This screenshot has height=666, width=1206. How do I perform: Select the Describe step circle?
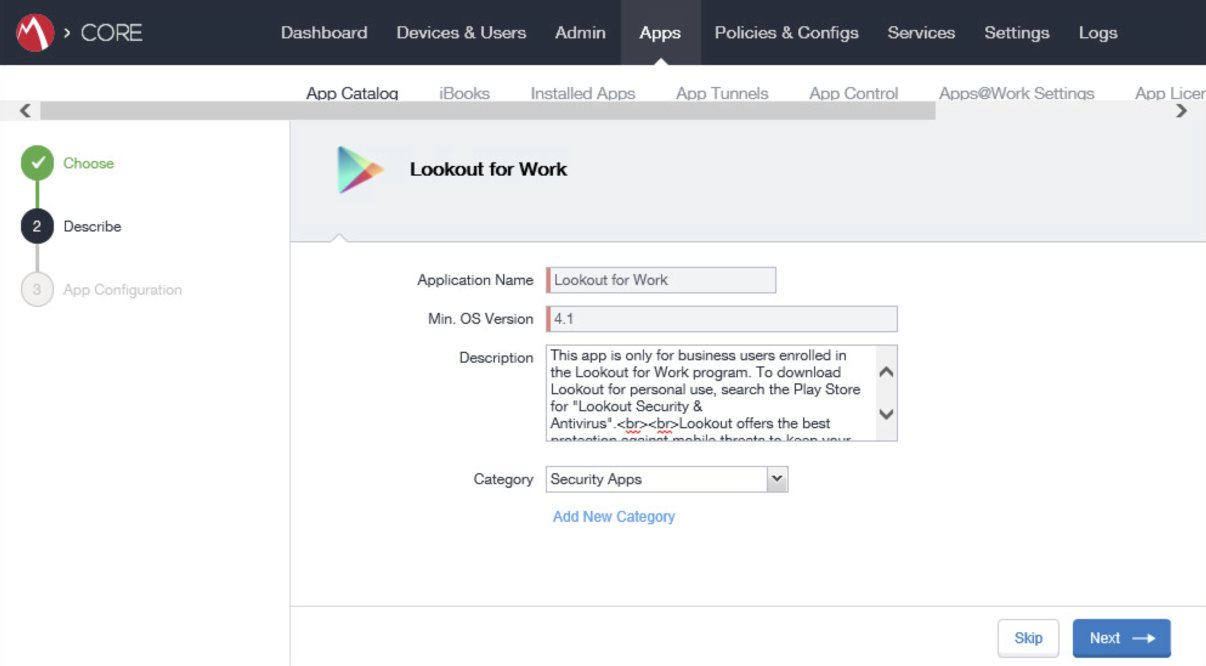click(x=37, y=226)
